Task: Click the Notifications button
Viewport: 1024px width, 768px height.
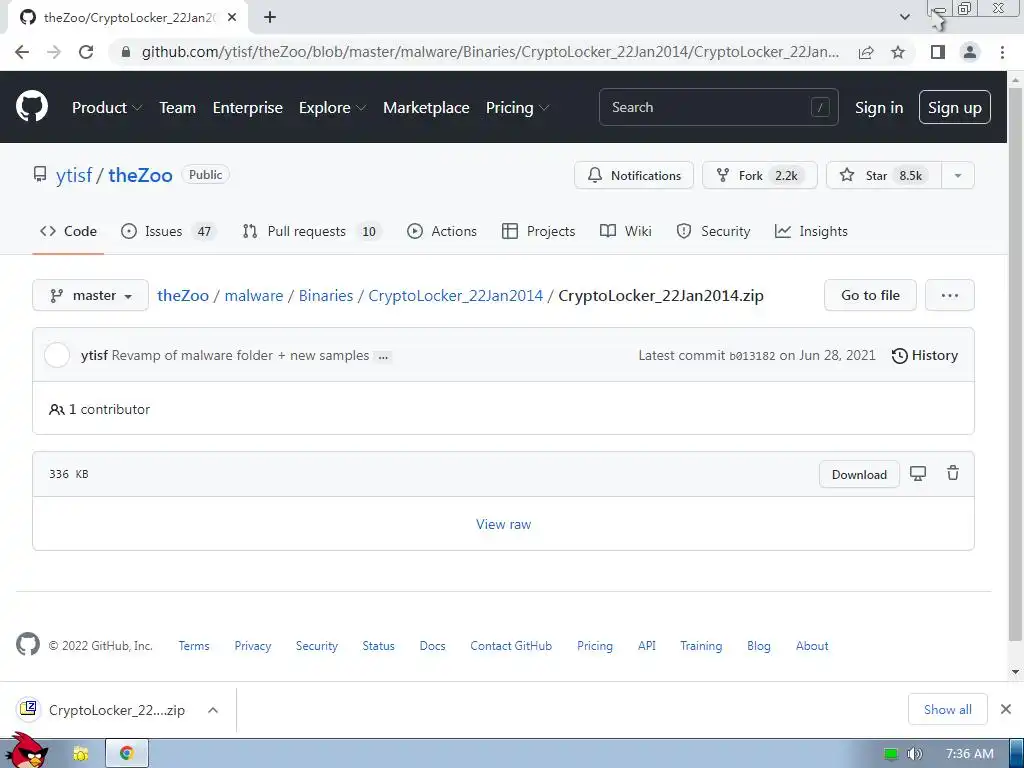Action: (633, 176)
